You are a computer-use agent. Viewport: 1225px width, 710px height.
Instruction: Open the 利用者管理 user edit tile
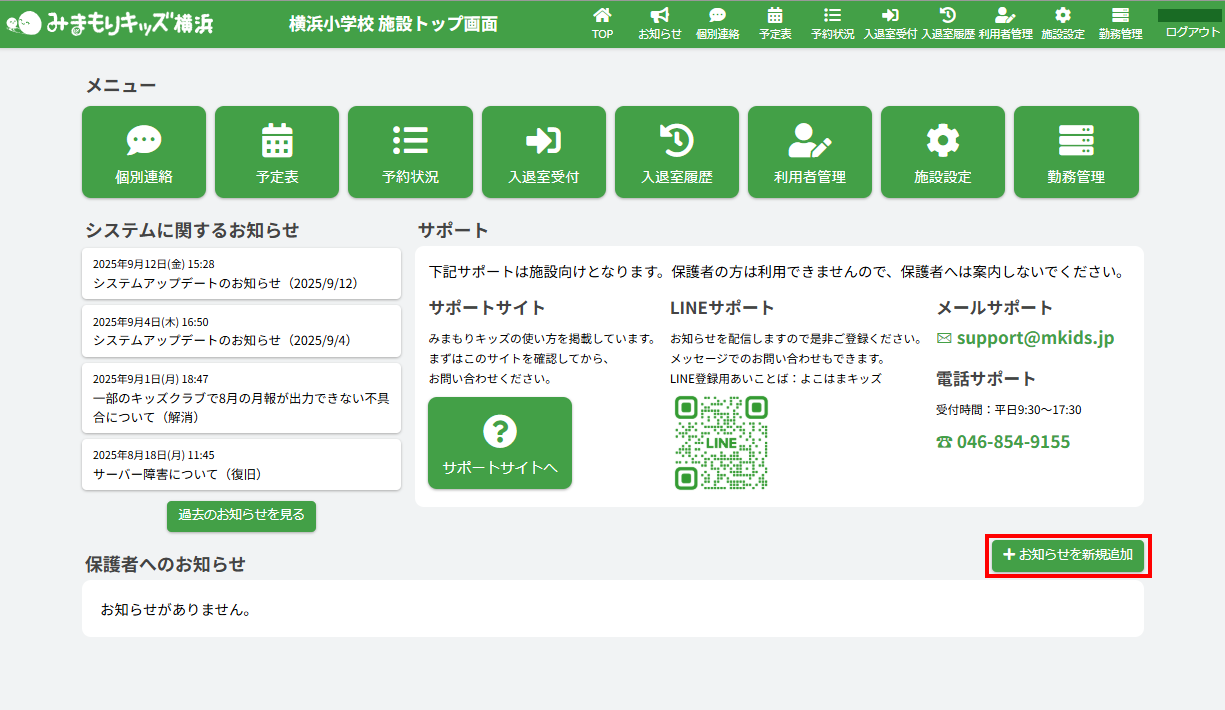click(x=809, y=152)
